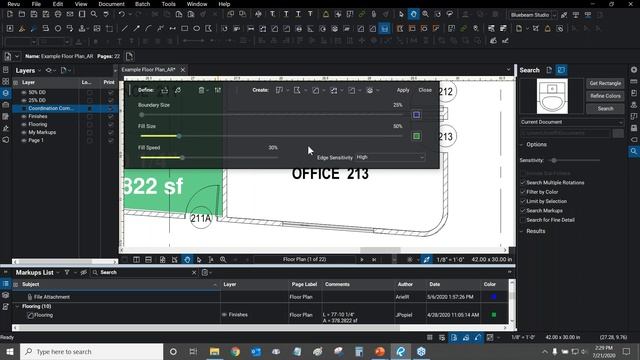Click the Email icon in the top toolbar

point(70,14)
